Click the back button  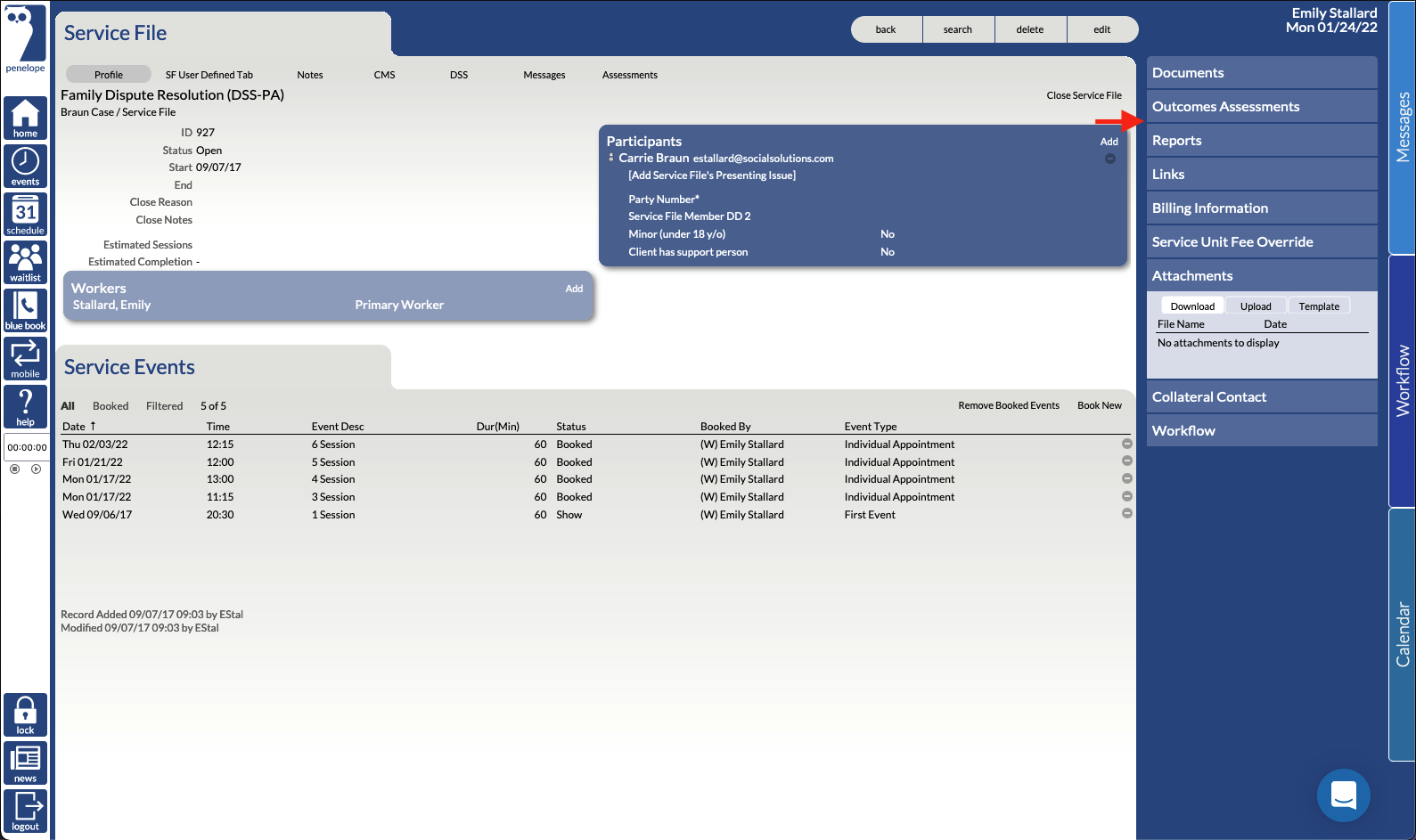click(886, 29)
